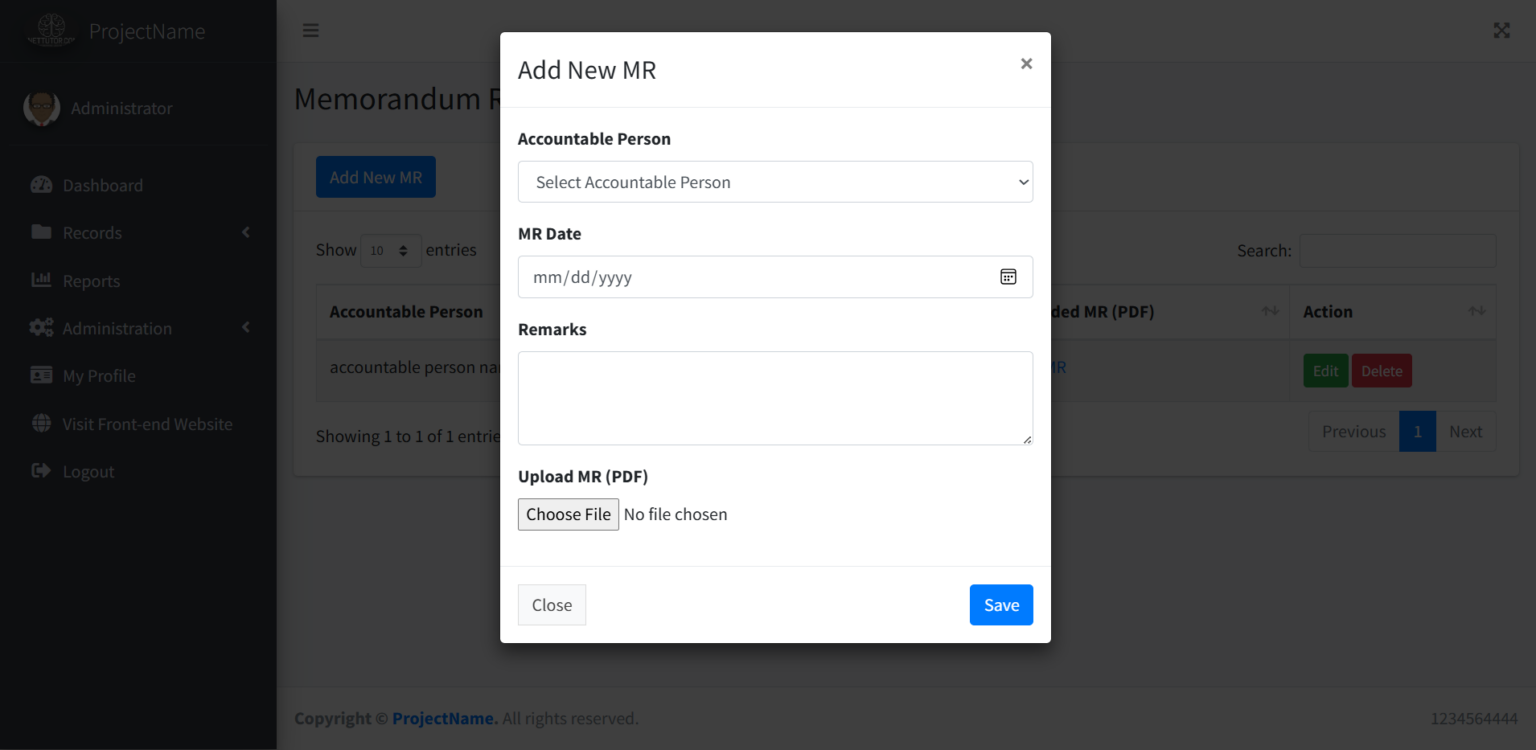Visit Front-end Website via its globe icon

tap(40, 423)
